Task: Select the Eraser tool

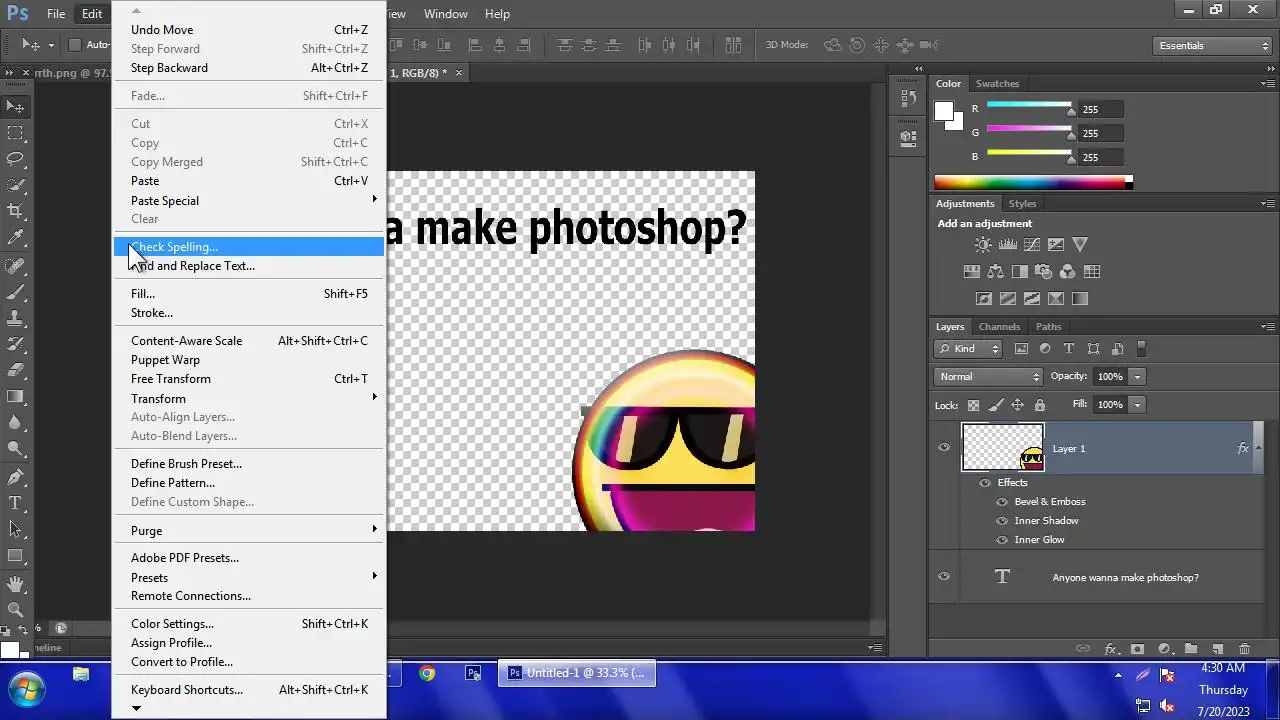Action: pyautogui.click(x=15, y=370)
